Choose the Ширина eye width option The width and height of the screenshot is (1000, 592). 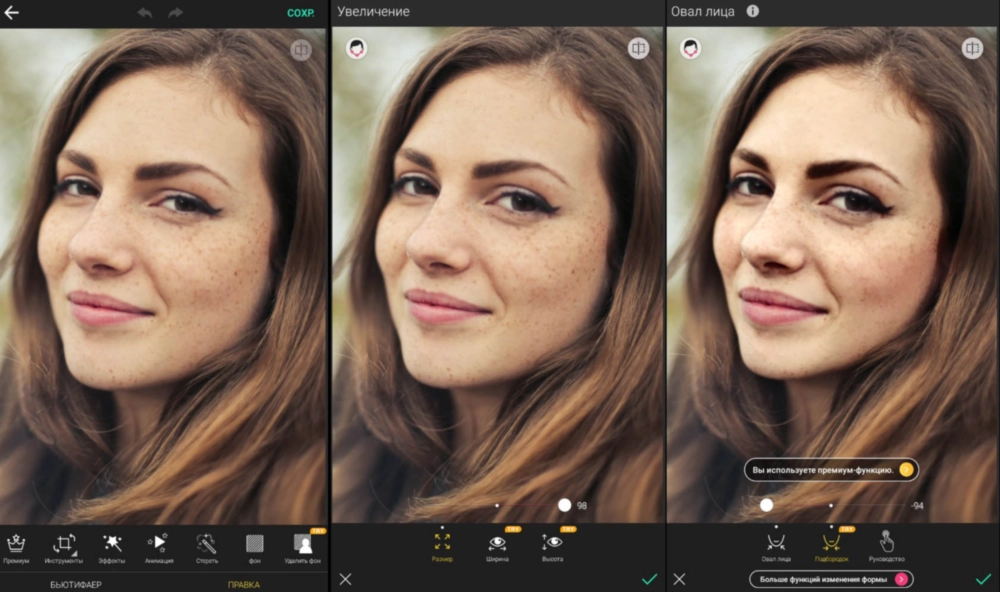click(497, 546)
